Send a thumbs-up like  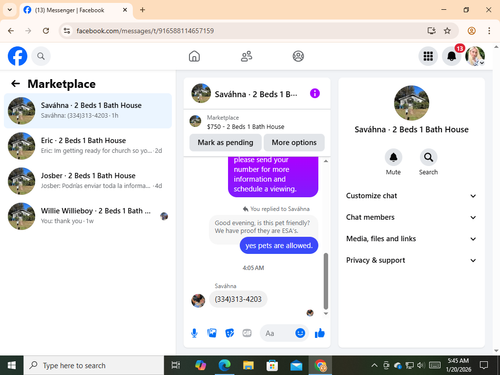click(x=320, y=333)
